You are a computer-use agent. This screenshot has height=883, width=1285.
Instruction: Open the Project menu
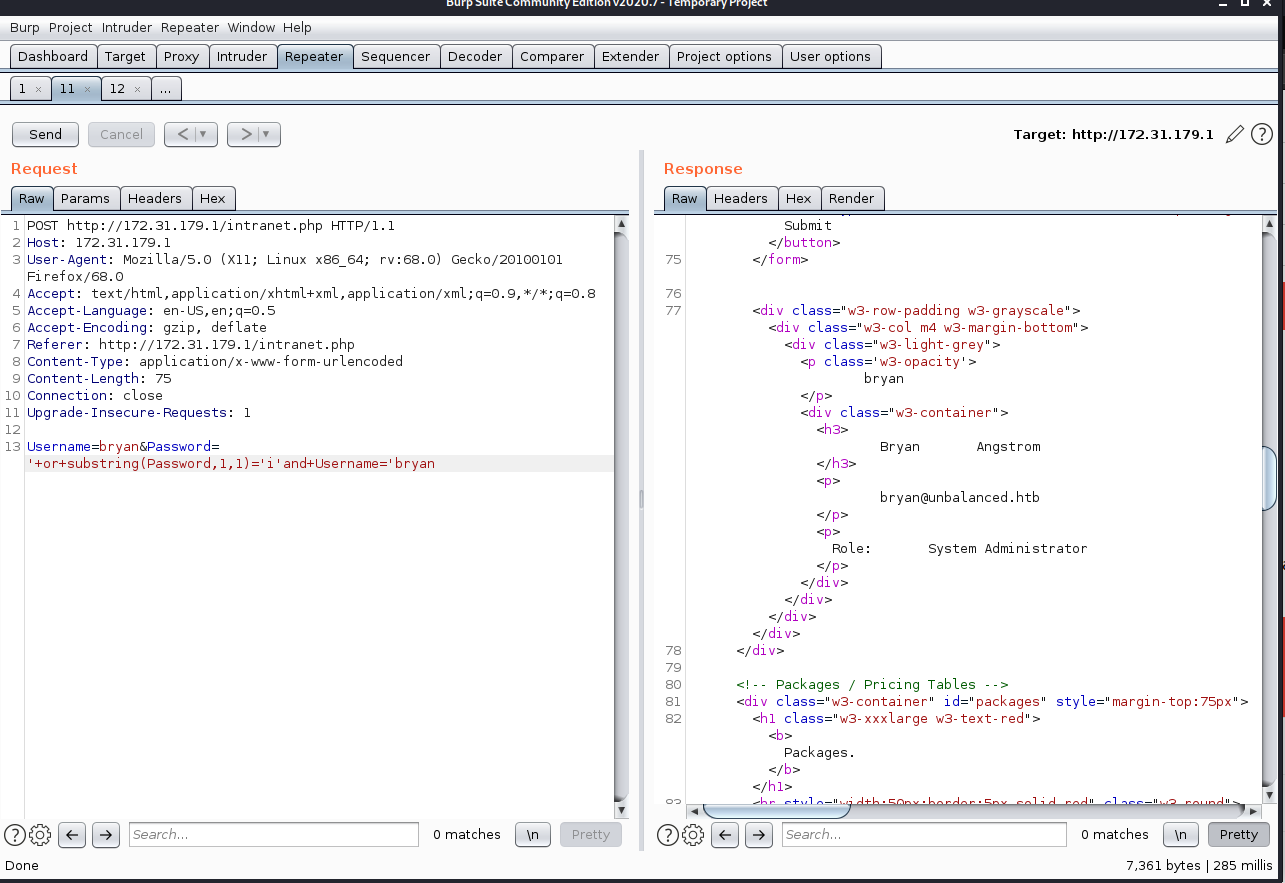pos(71,27)
